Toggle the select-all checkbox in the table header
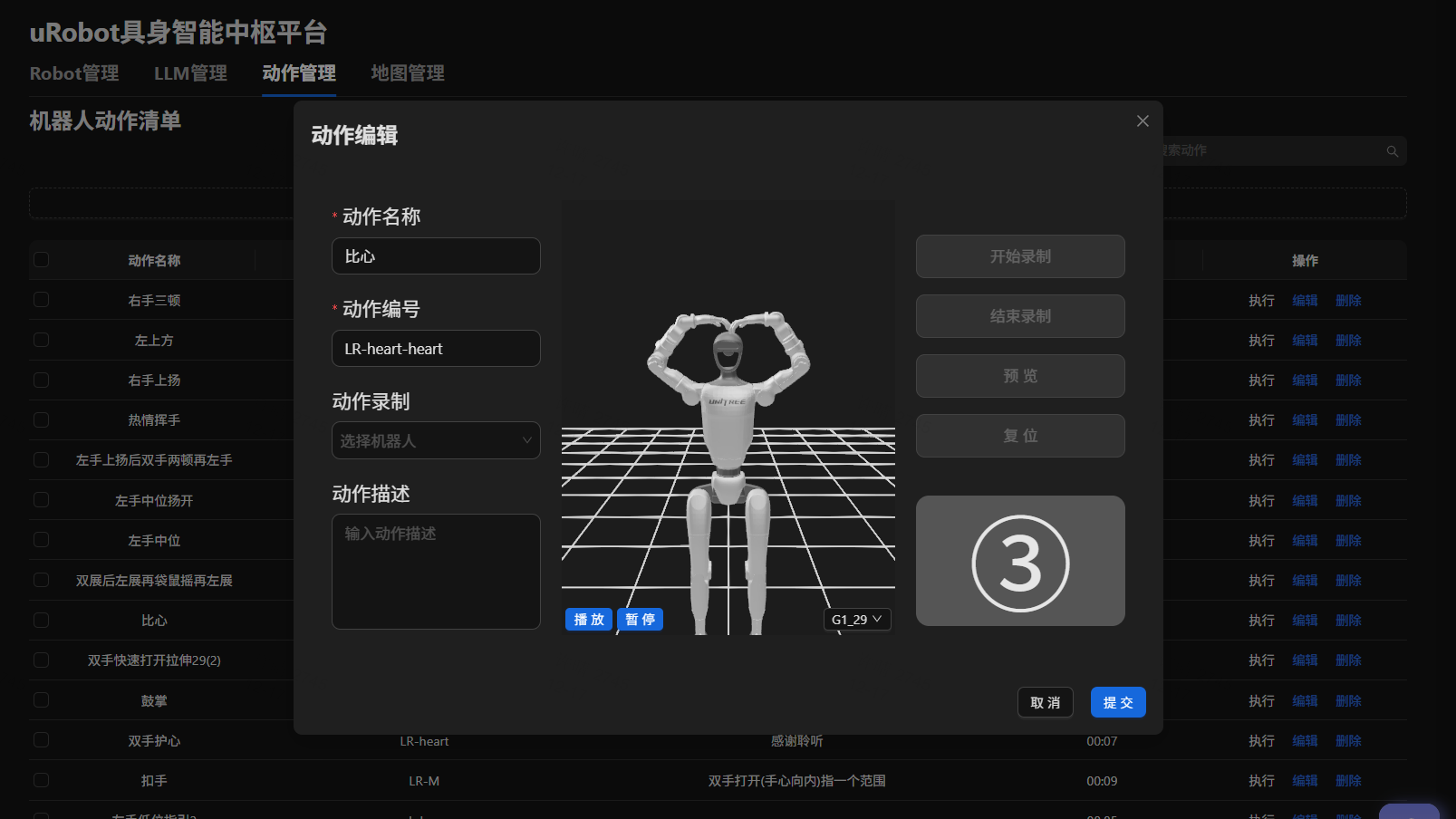Screen dimensions: 1456x819 coord(42,260)
